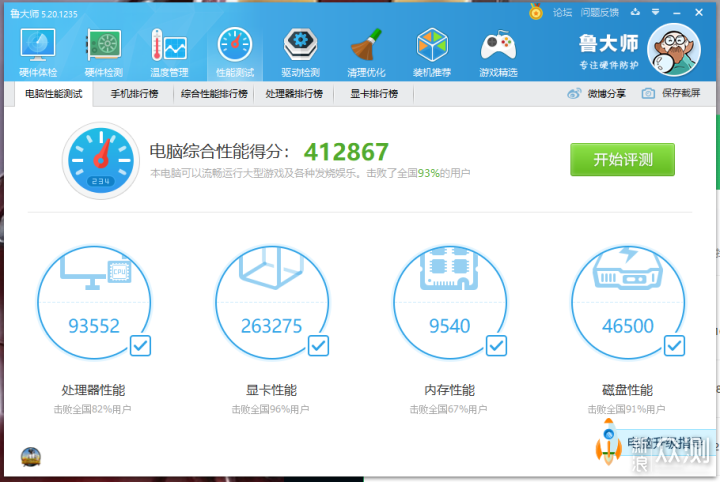This screenshot has height=482, width=720.
Task: Click the round game badge at bottom left
Action: click(31, 457)
